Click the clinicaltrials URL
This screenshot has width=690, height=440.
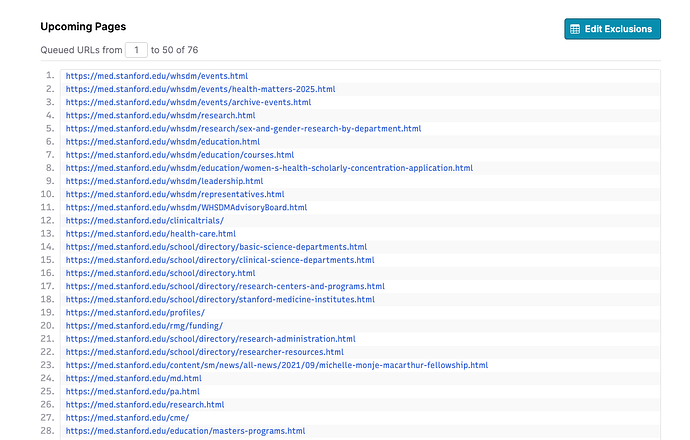pos(145,220)
